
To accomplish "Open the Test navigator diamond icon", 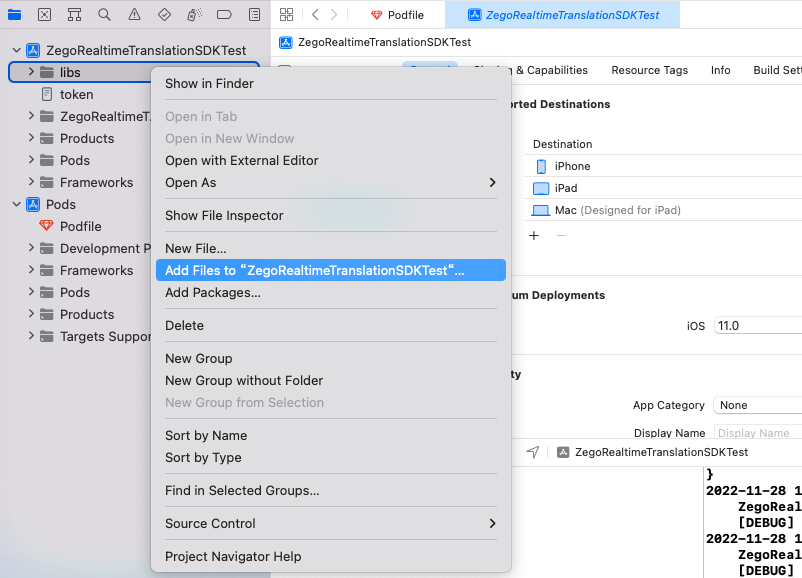I will click(x=164, y=15).
